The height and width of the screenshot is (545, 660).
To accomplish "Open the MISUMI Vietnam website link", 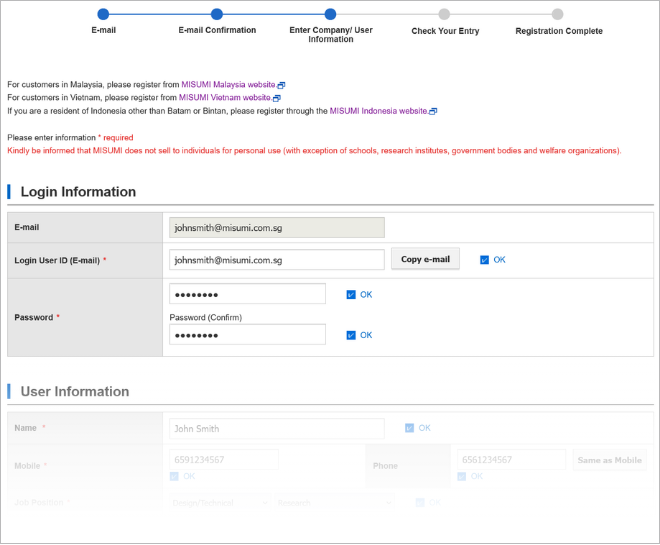I will pyautogui.click(x=224, y=98).
